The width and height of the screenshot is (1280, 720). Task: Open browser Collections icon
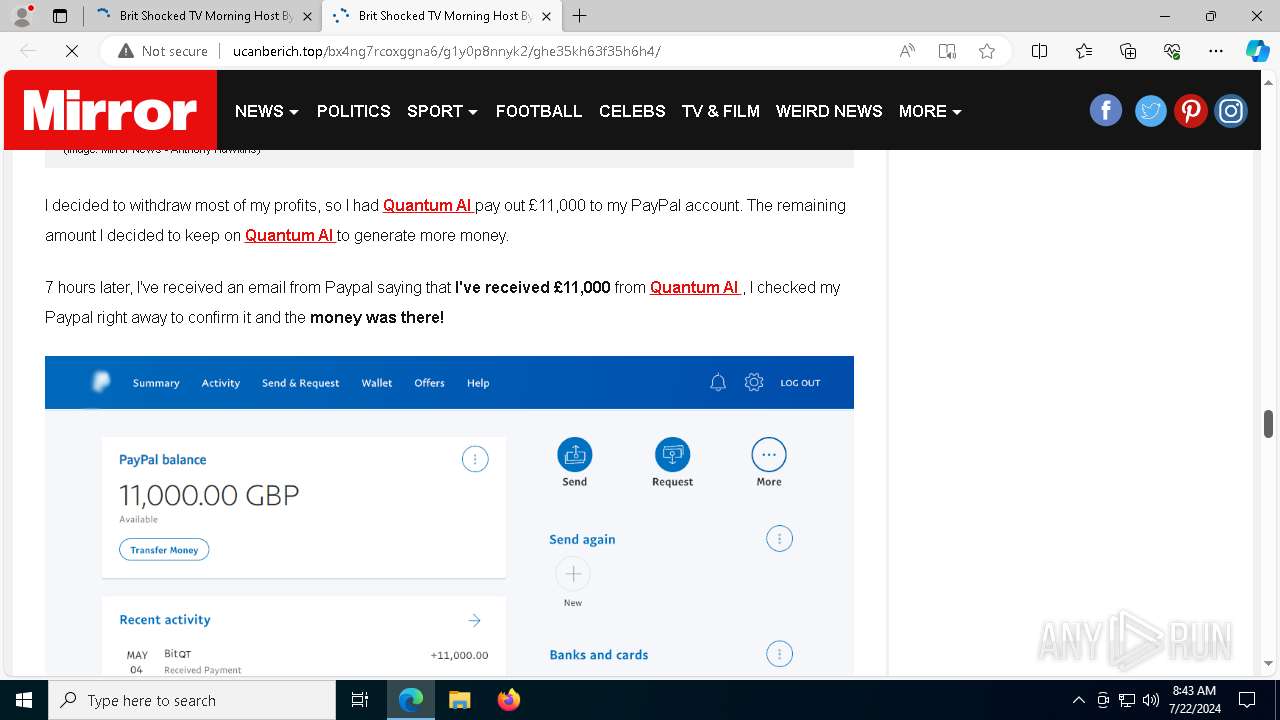coord(1128,51)
